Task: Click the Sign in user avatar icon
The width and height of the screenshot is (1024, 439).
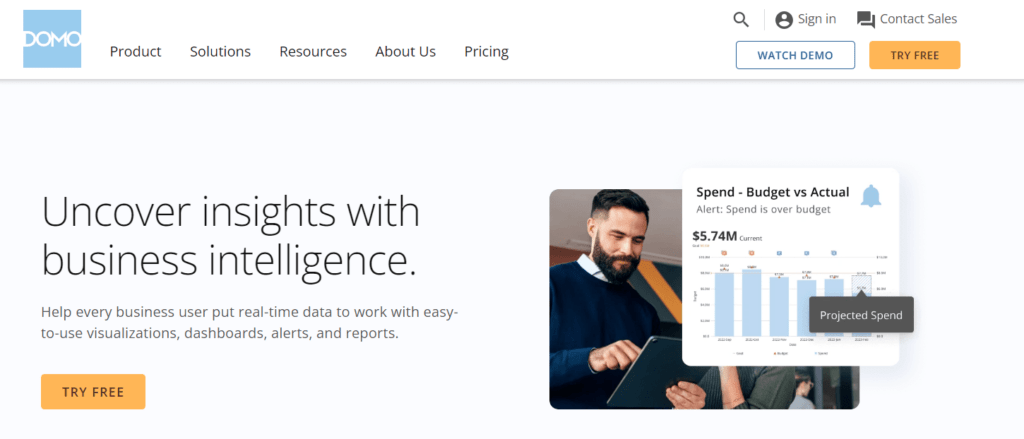Action: 784,20
